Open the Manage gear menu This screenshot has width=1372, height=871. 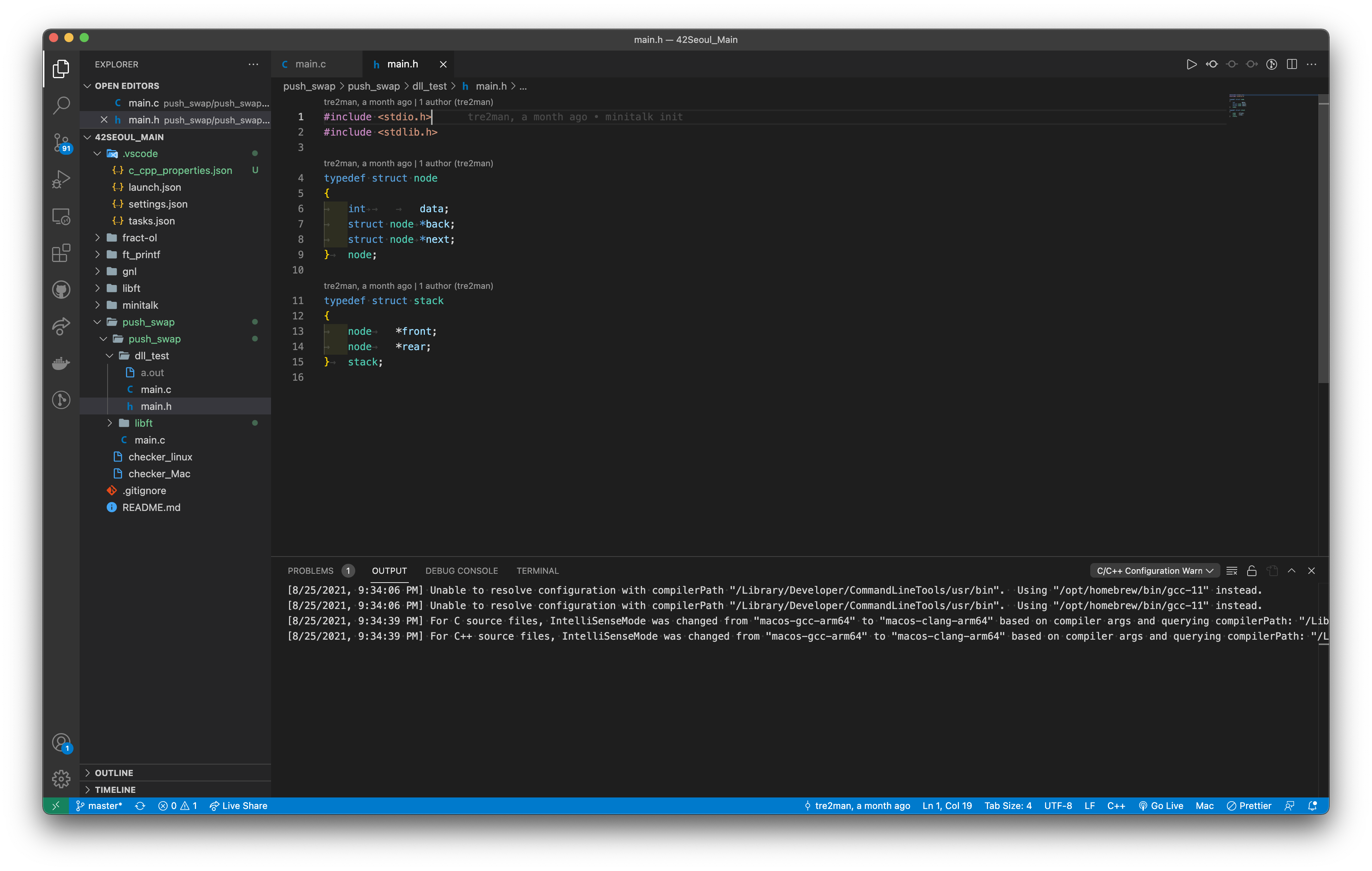coord(61,779)
